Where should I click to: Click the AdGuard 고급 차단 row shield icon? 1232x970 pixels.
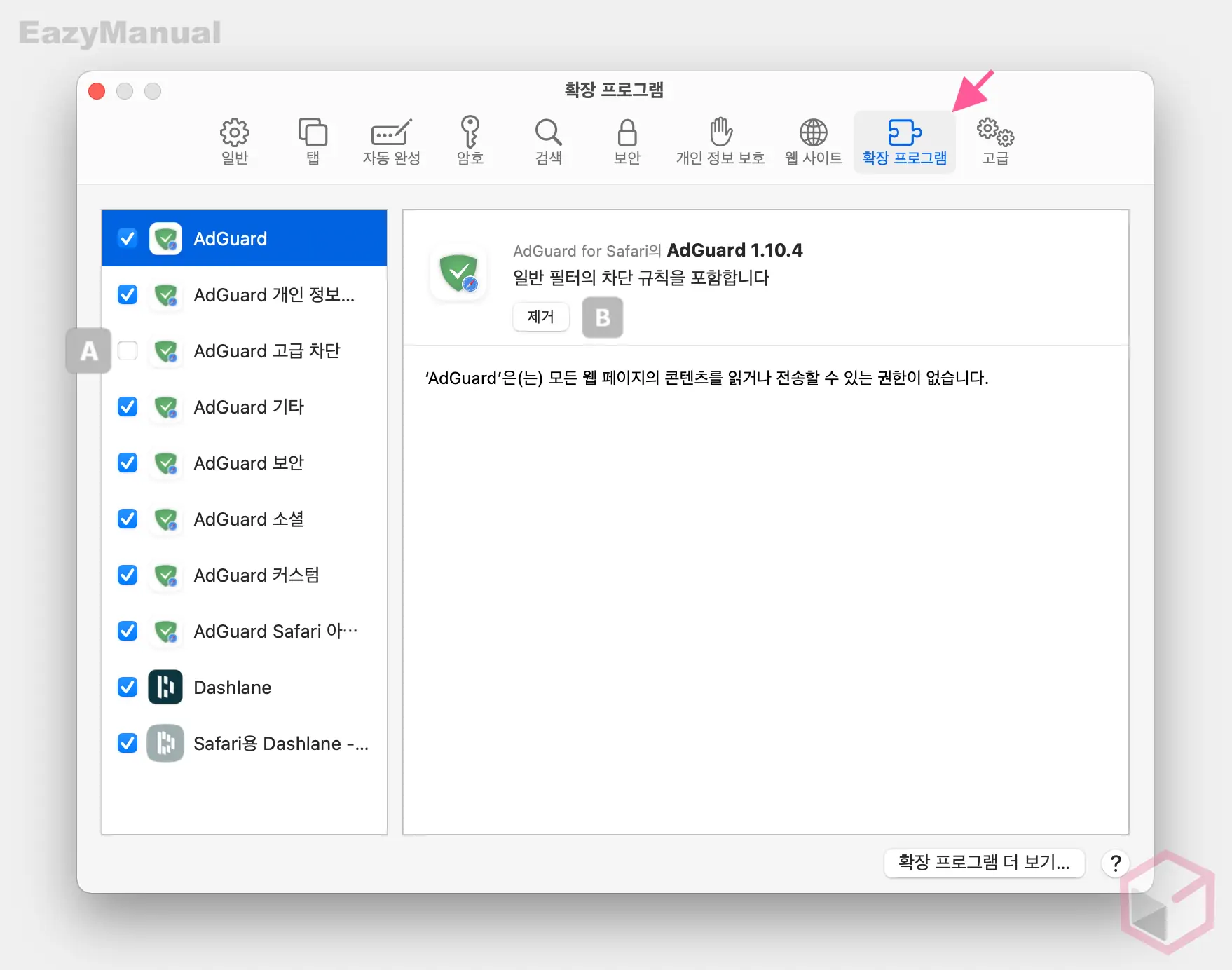tap(166, 351)
